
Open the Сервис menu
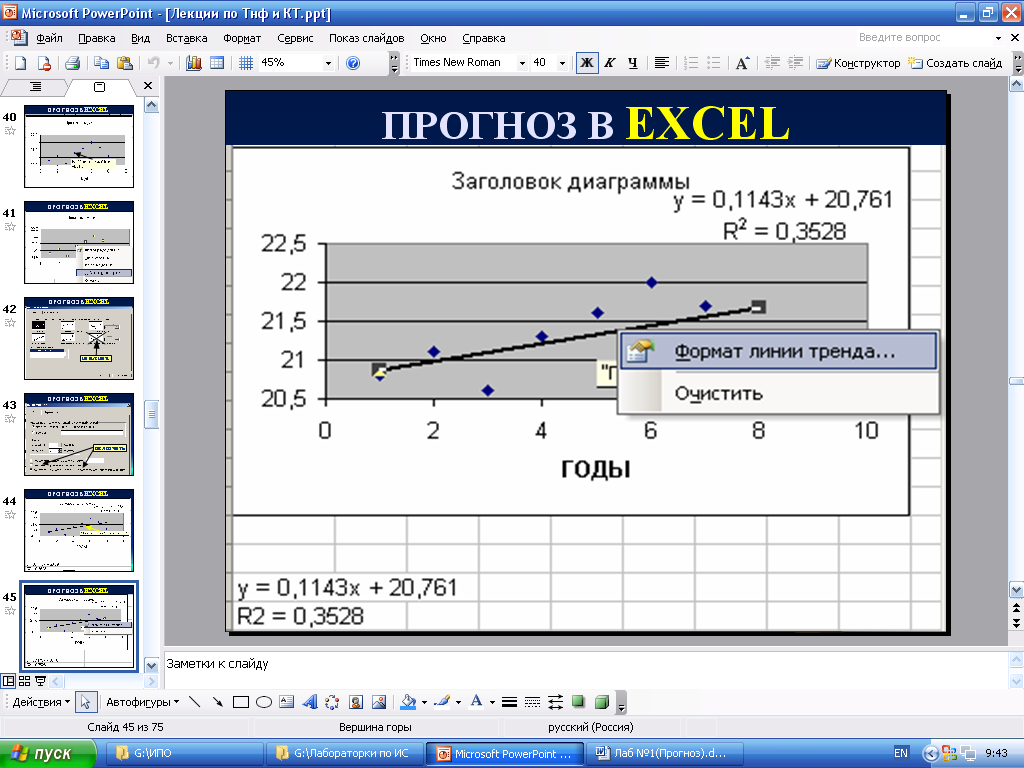point(295,38)
